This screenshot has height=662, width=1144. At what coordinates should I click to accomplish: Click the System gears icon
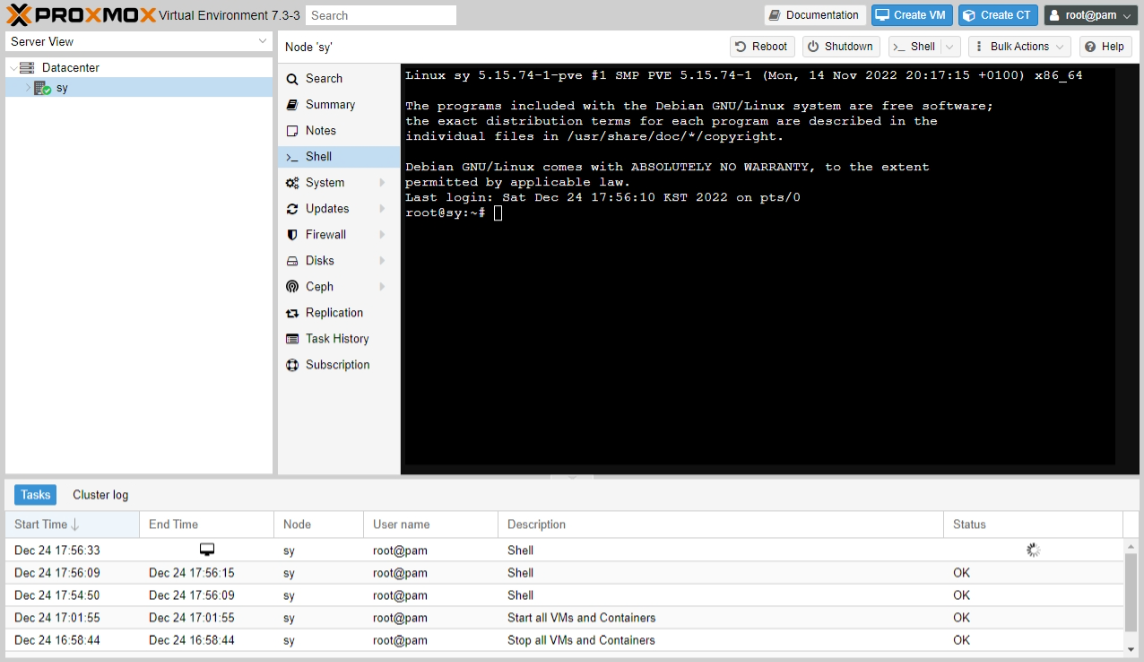click(292, 182)
